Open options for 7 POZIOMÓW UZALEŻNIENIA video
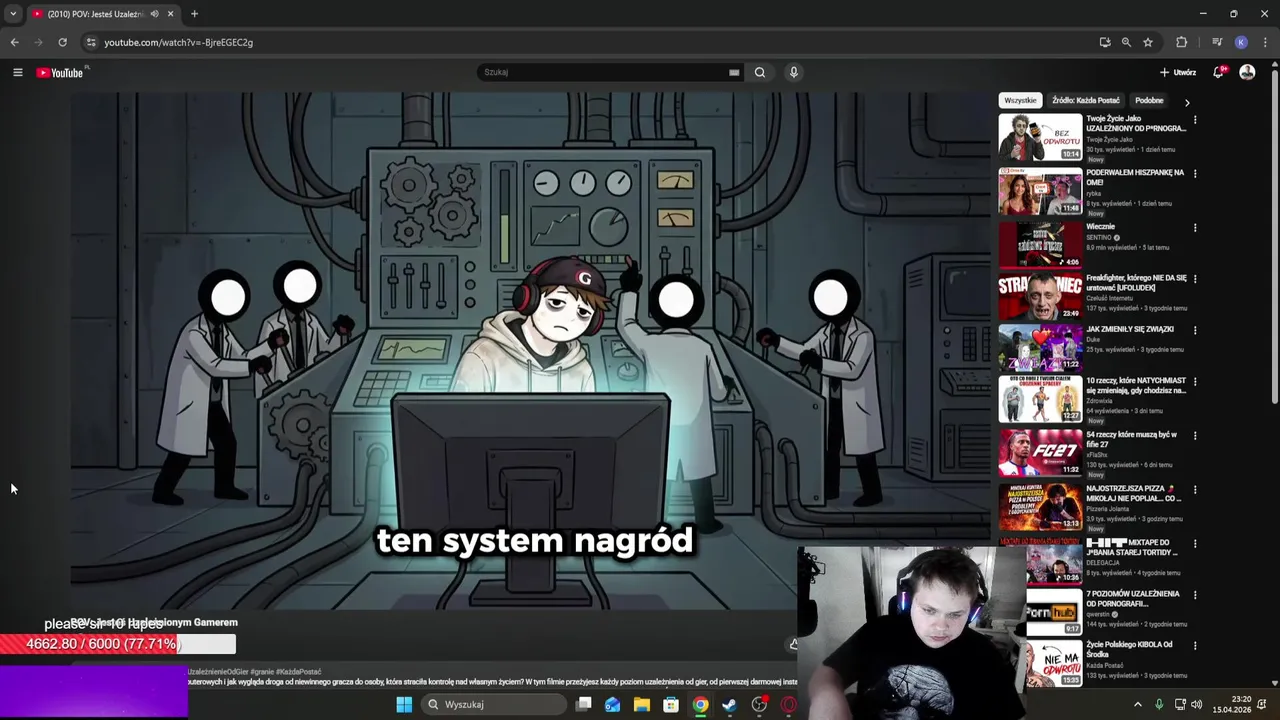This screenshot has width=1280, height=720. click(x=1195, y=595)
